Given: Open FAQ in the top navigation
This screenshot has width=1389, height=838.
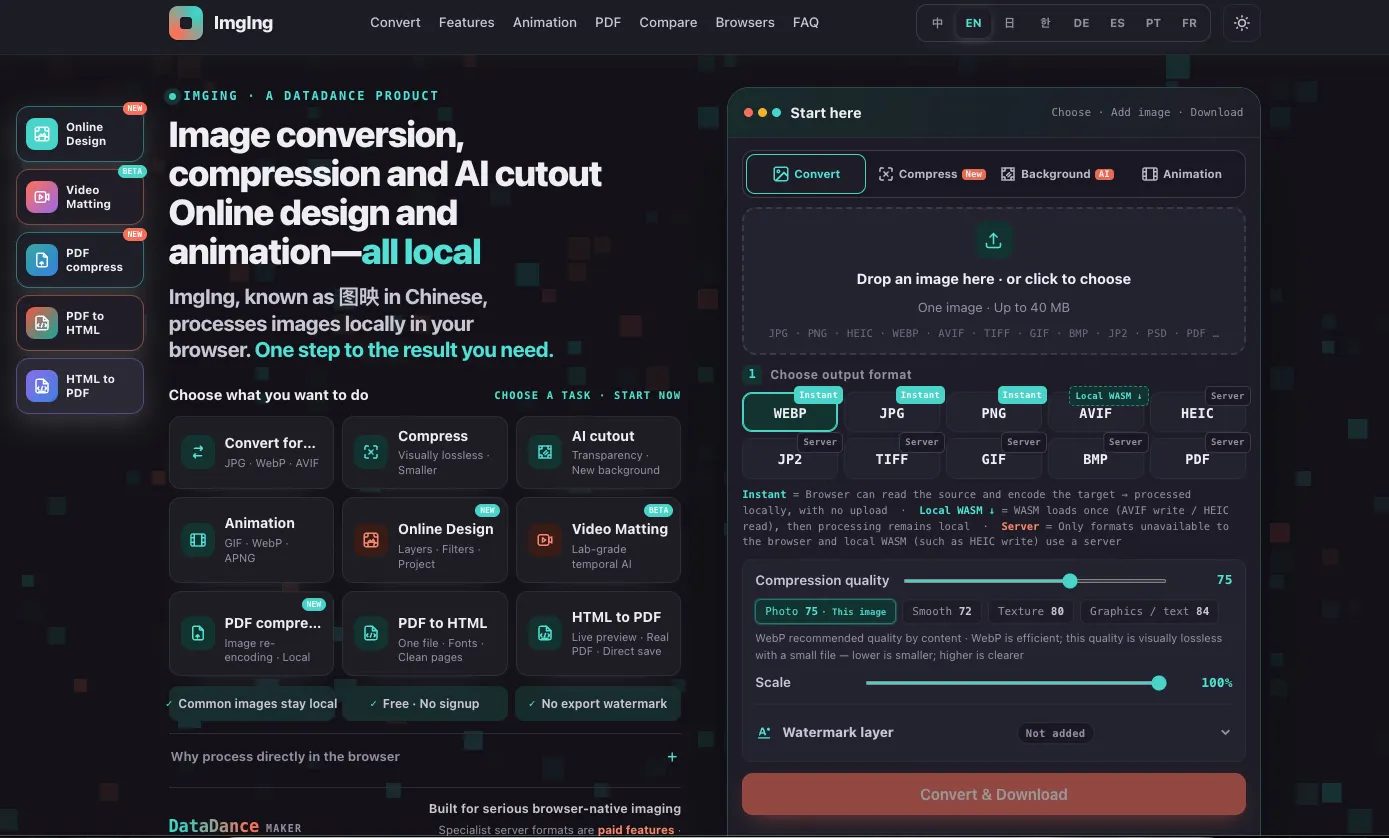Looking at the screenshot, I should 806,22.
